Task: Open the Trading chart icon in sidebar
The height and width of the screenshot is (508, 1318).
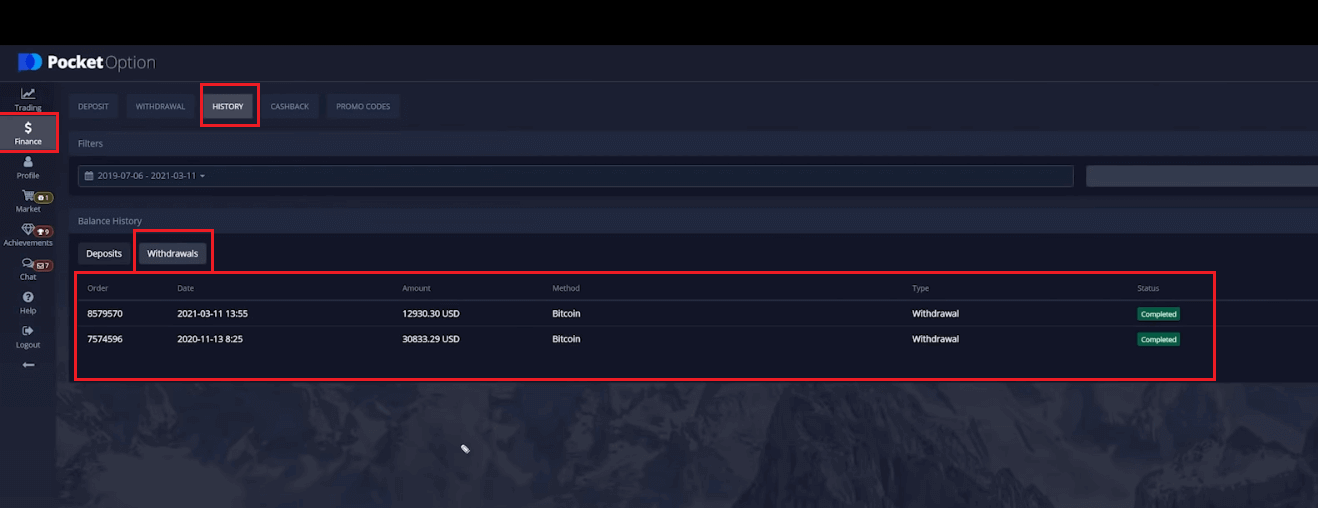Action: coord(28,95)
